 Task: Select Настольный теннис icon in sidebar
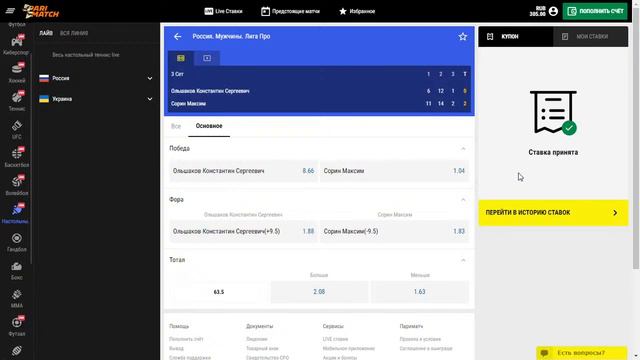point(16,213)
